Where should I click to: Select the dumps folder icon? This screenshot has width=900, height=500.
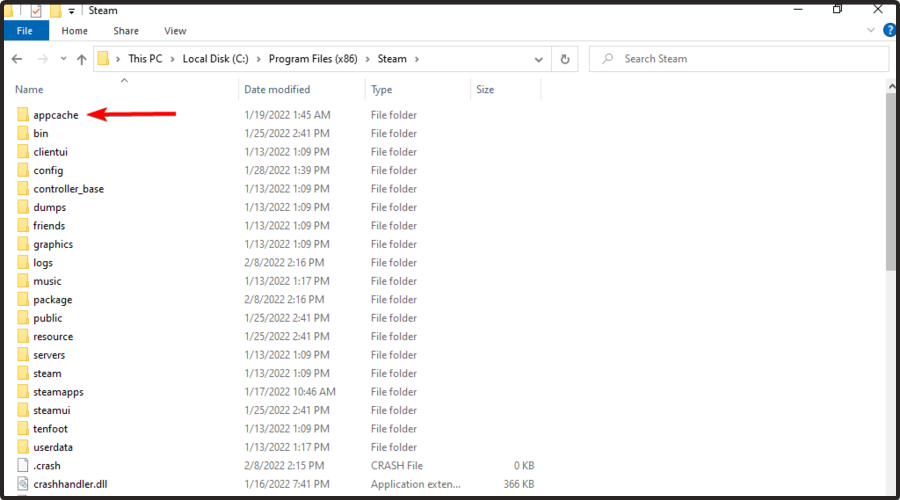coord(23,207)
